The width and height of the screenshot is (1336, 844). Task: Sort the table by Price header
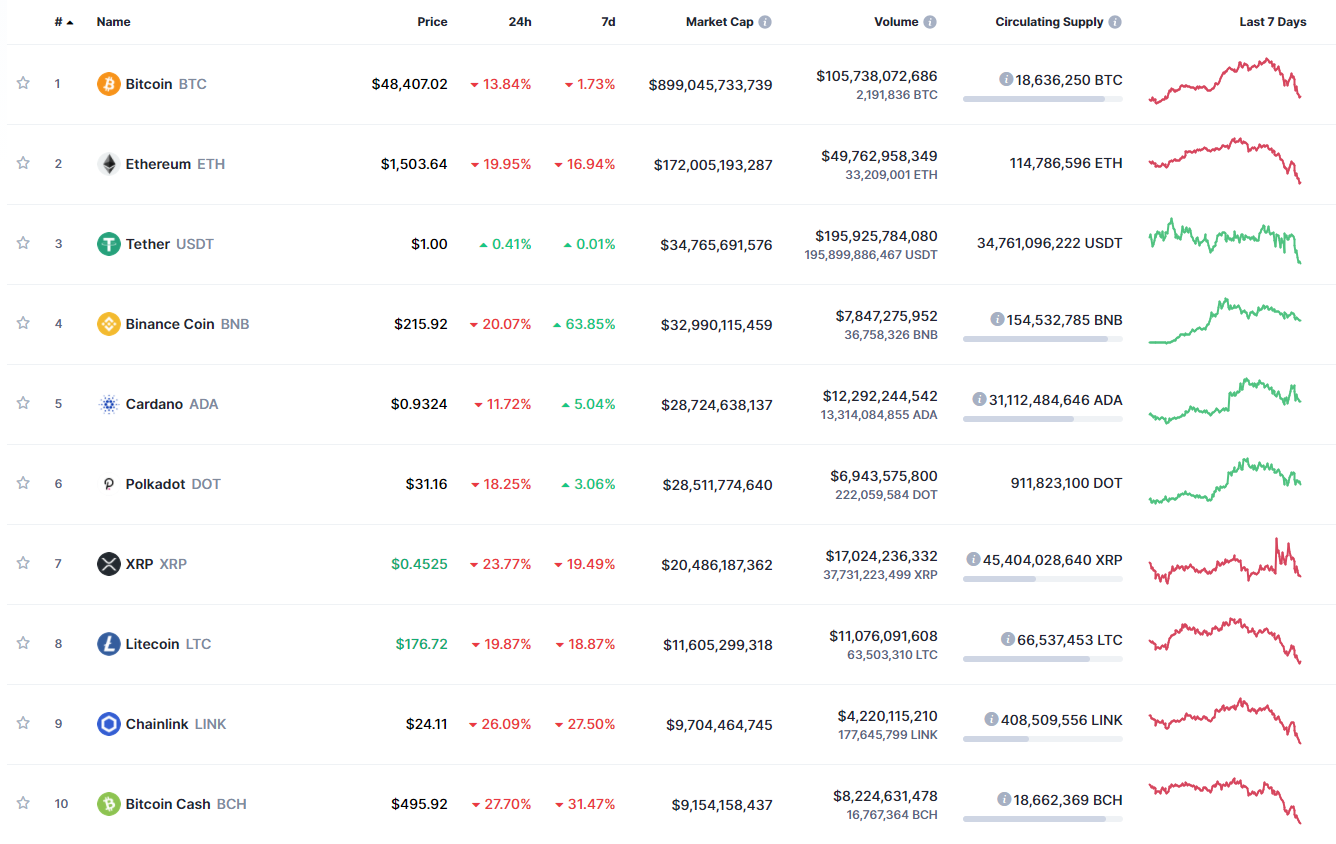[x=432, y=22]
